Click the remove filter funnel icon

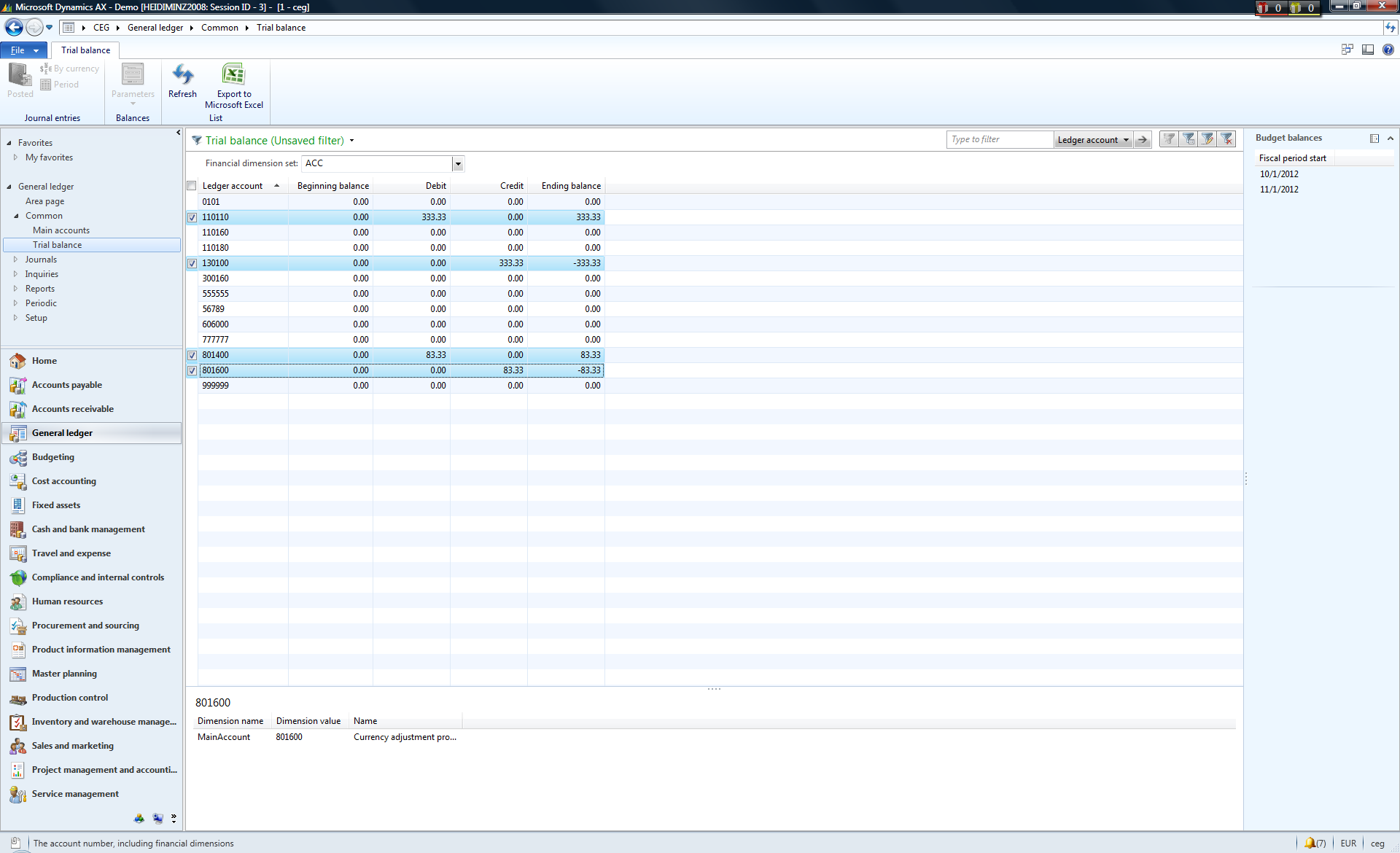click(1227, 139)
